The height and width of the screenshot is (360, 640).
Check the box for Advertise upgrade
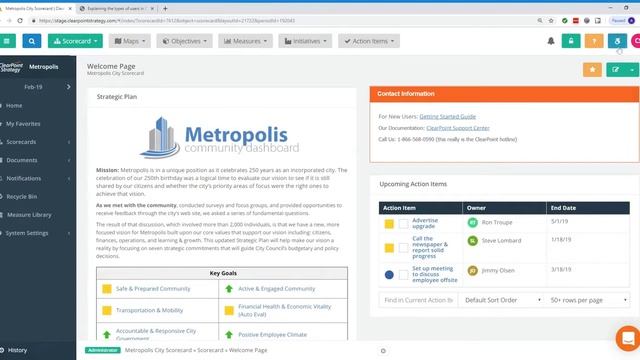[403, 224]
